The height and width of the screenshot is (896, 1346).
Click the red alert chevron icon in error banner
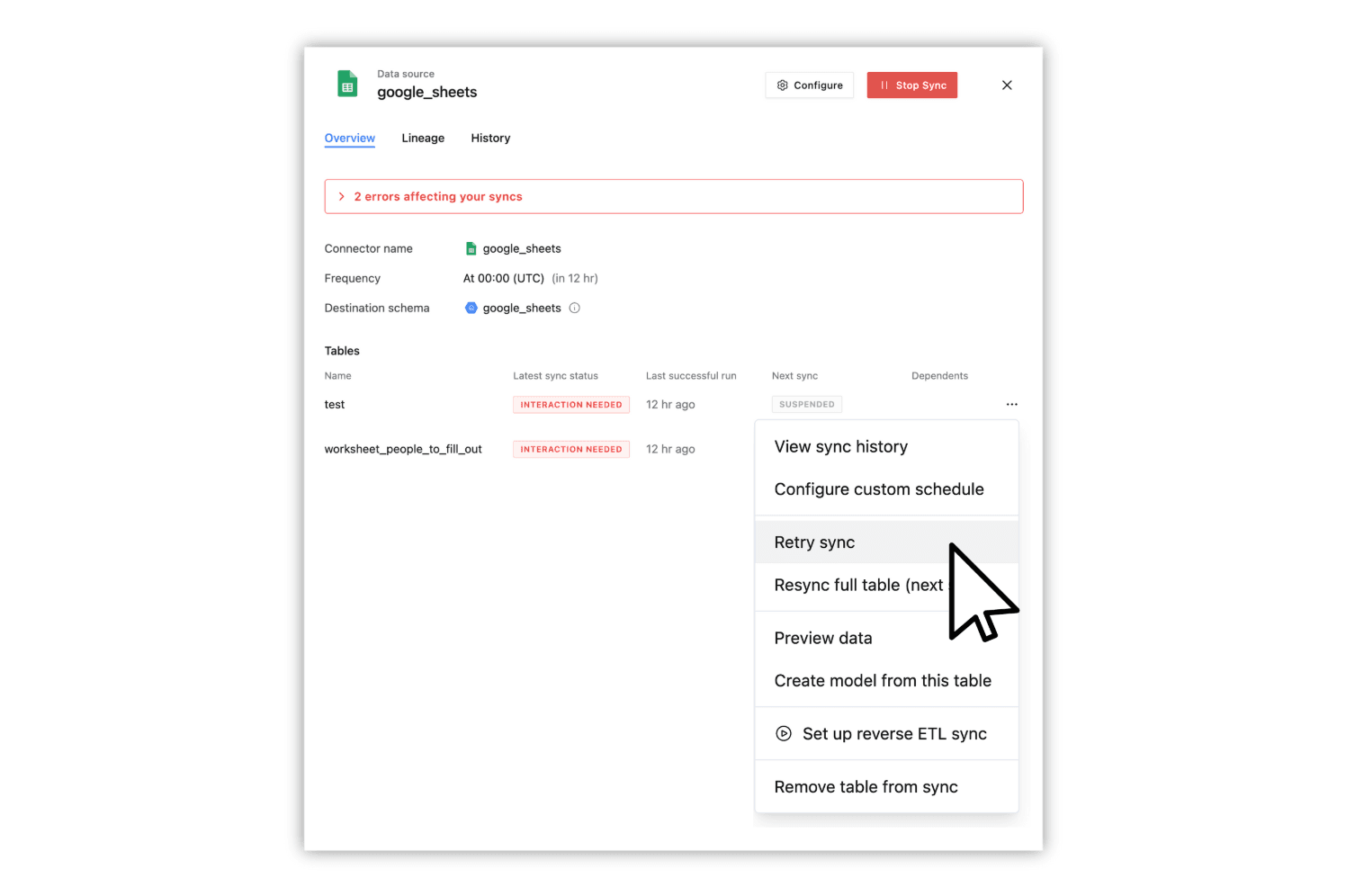pyautogui.click(x=341, y=196)
